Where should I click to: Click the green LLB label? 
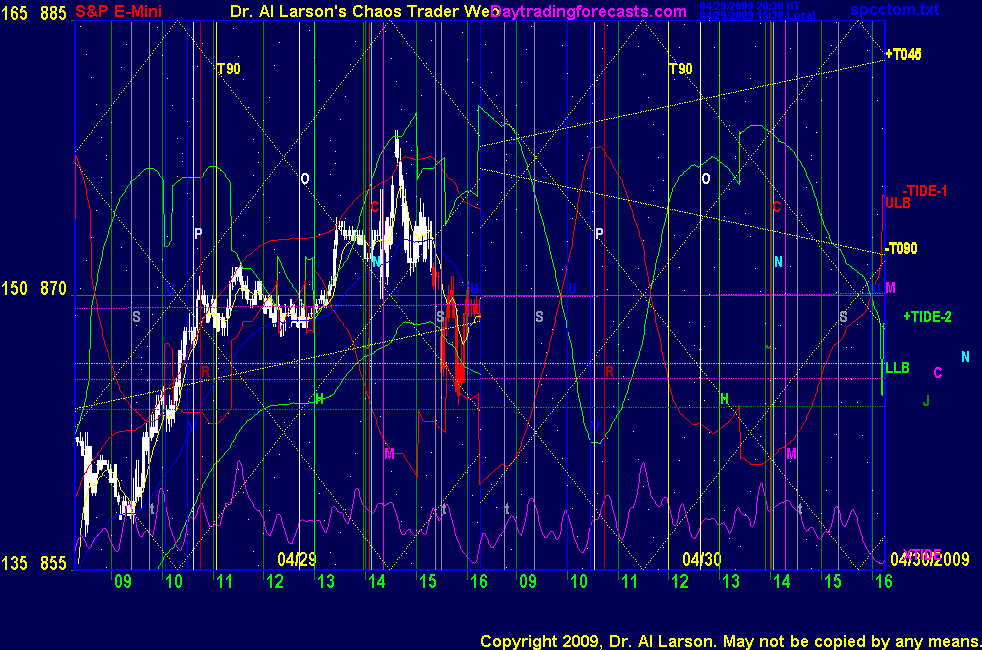tap(897, 368)
